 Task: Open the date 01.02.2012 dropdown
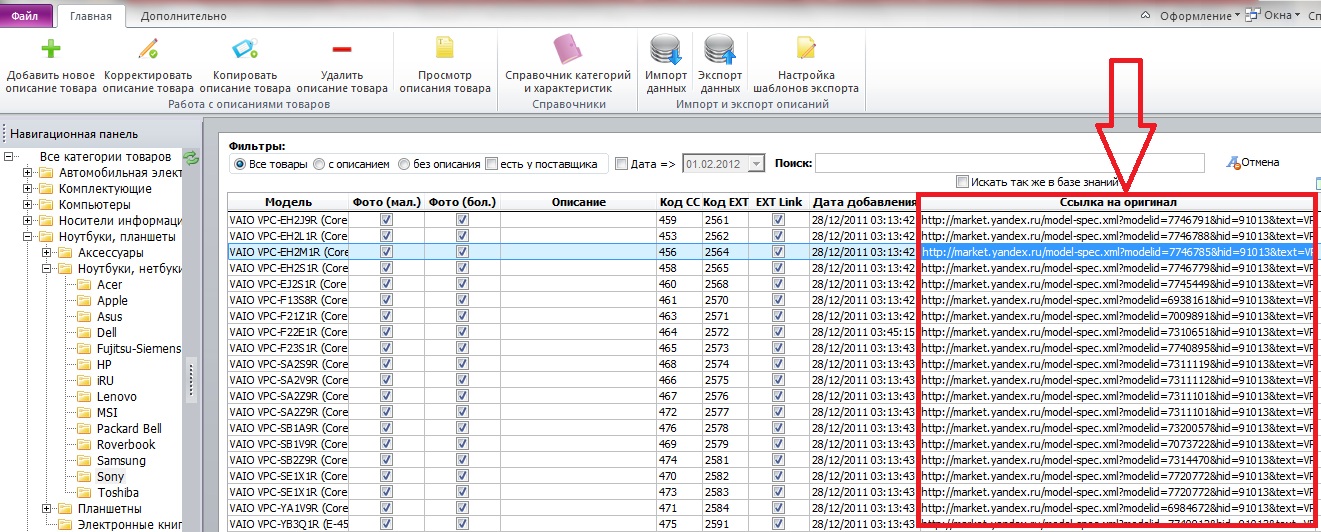757,164
